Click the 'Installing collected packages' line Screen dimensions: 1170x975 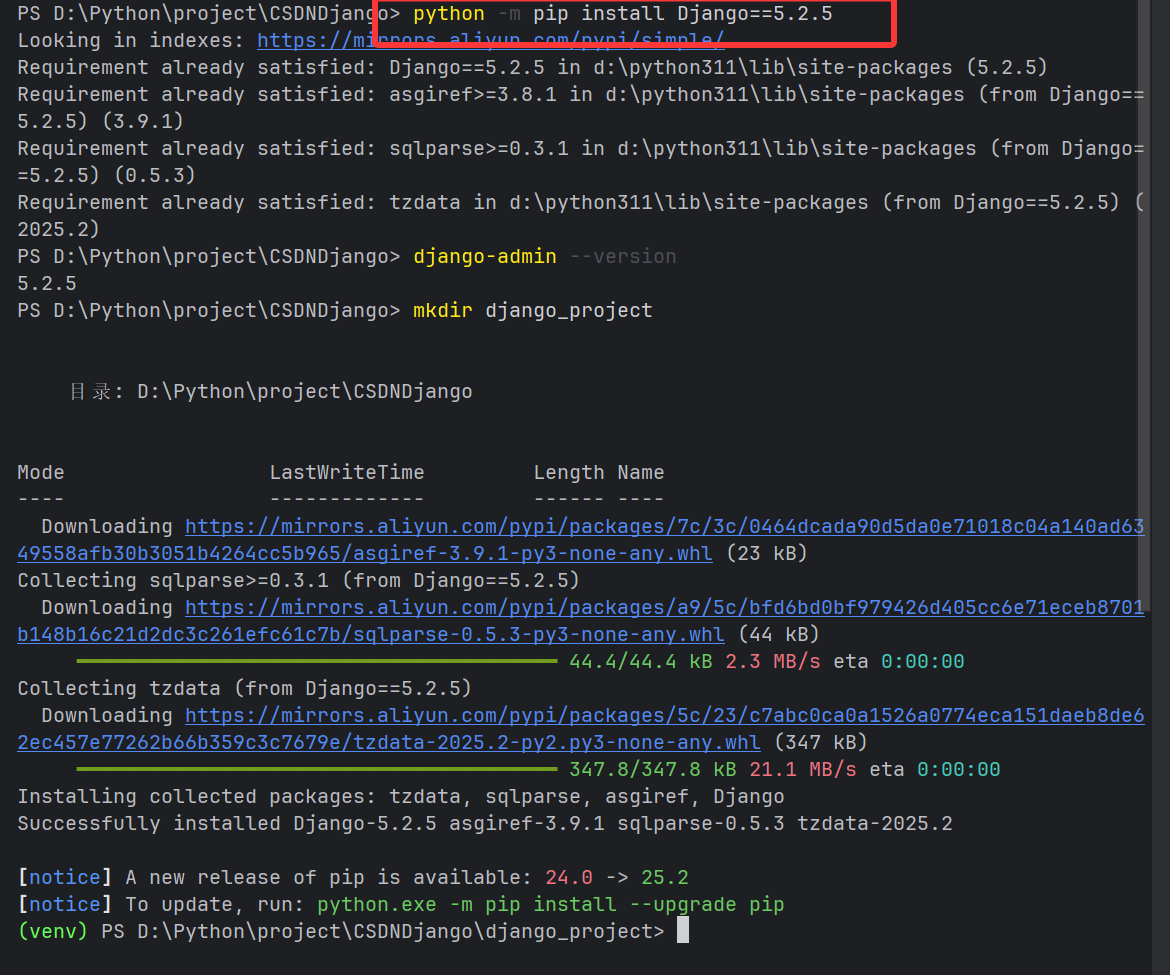pos(401,797)
